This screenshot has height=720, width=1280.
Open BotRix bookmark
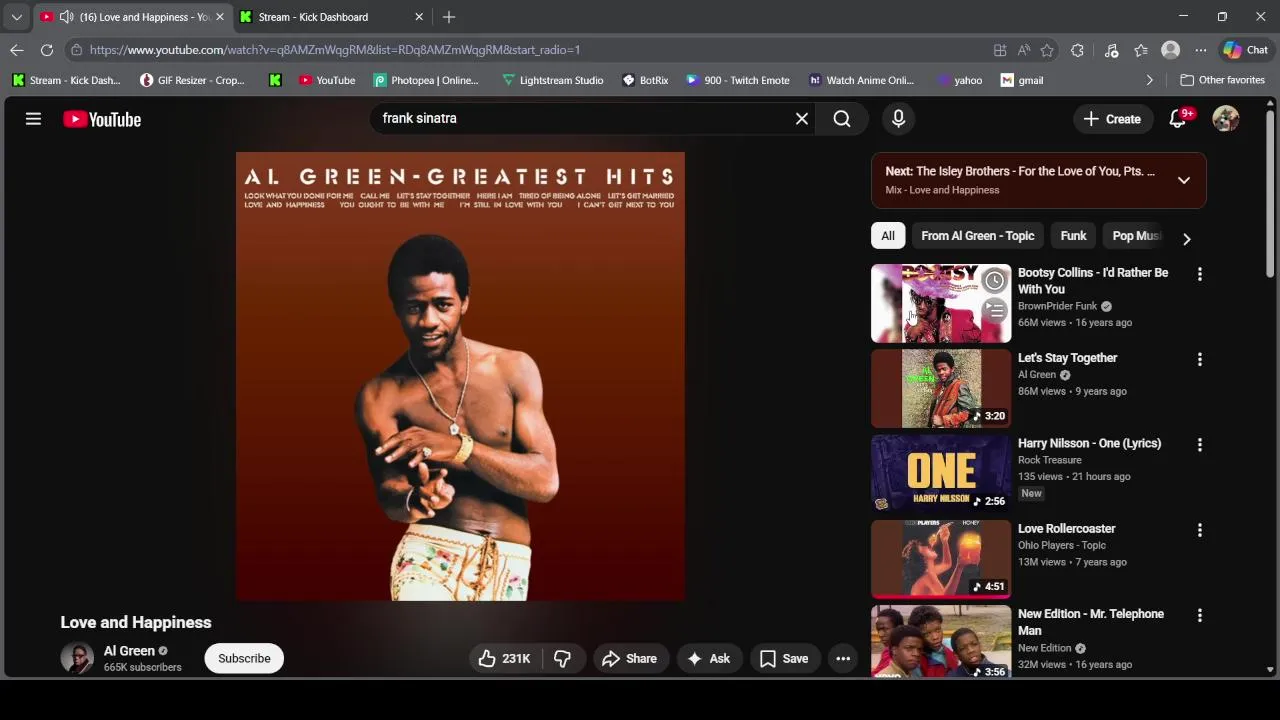645,80
